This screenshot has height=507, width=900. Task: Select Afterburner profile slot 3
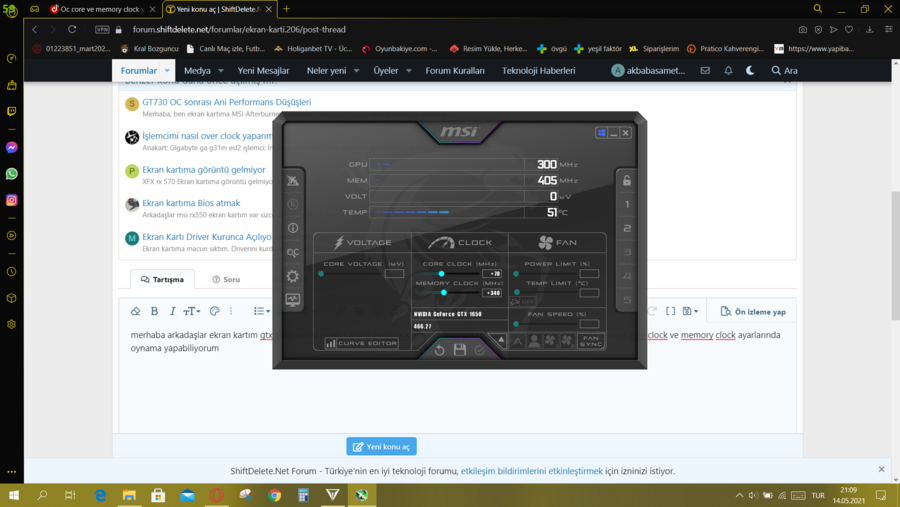pyautogui.click(x=627, y=252)
